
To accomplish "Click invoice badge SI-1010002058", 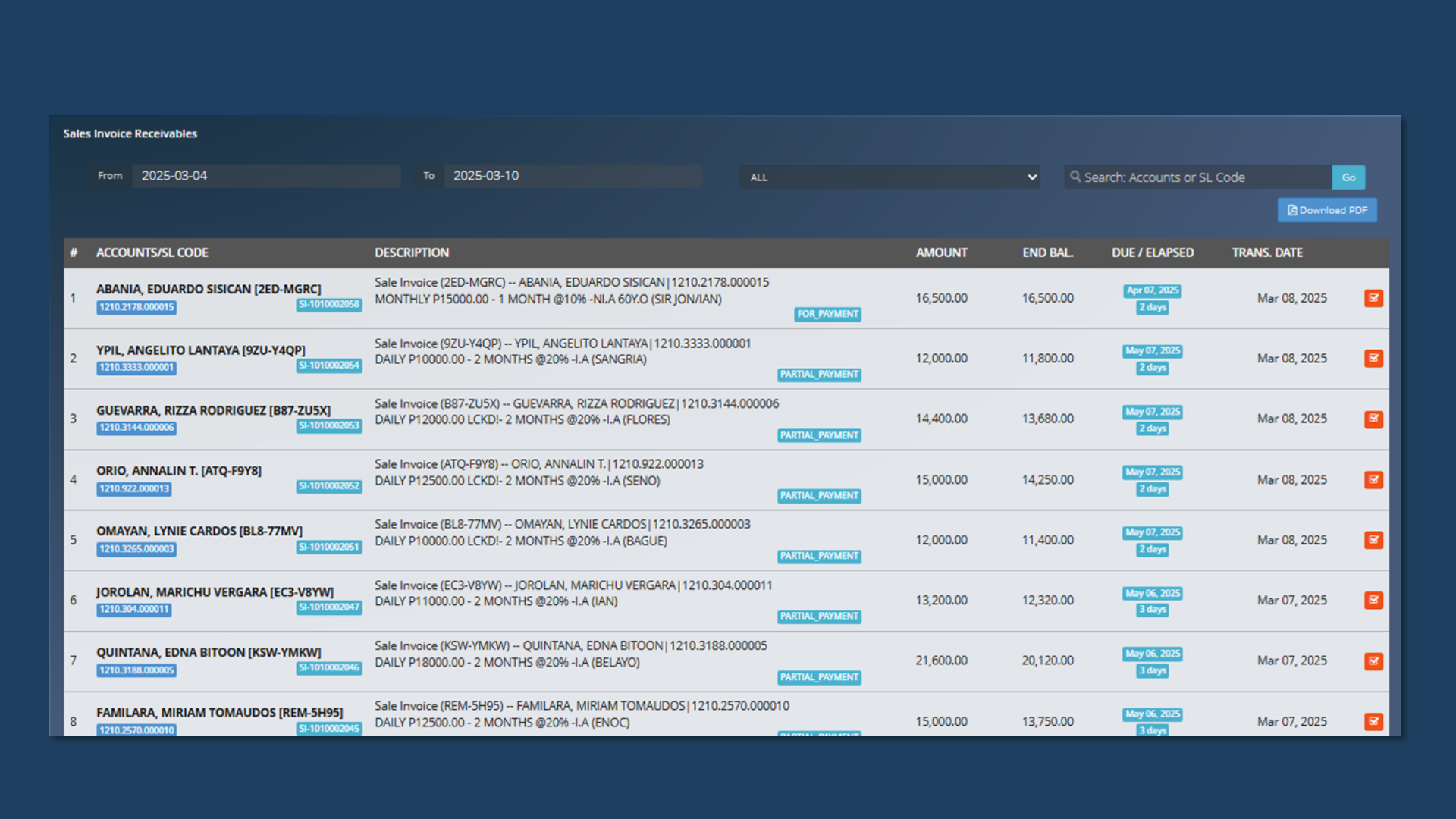I will (329, 304).
